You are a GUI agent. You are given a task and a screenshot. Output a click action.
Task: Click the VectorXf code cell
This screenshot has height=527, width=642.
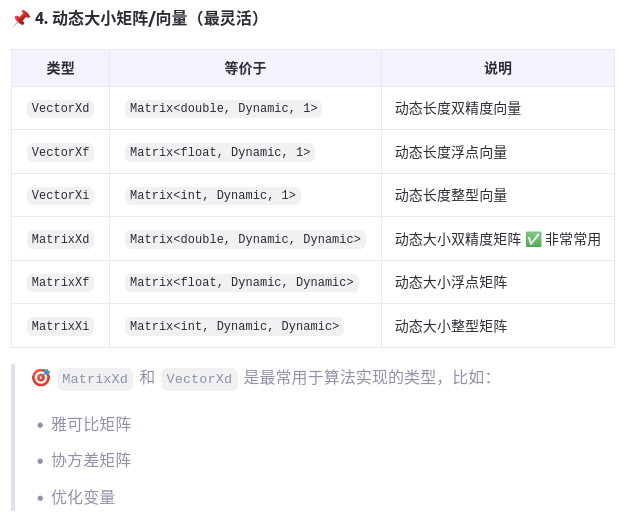[61, 152]
